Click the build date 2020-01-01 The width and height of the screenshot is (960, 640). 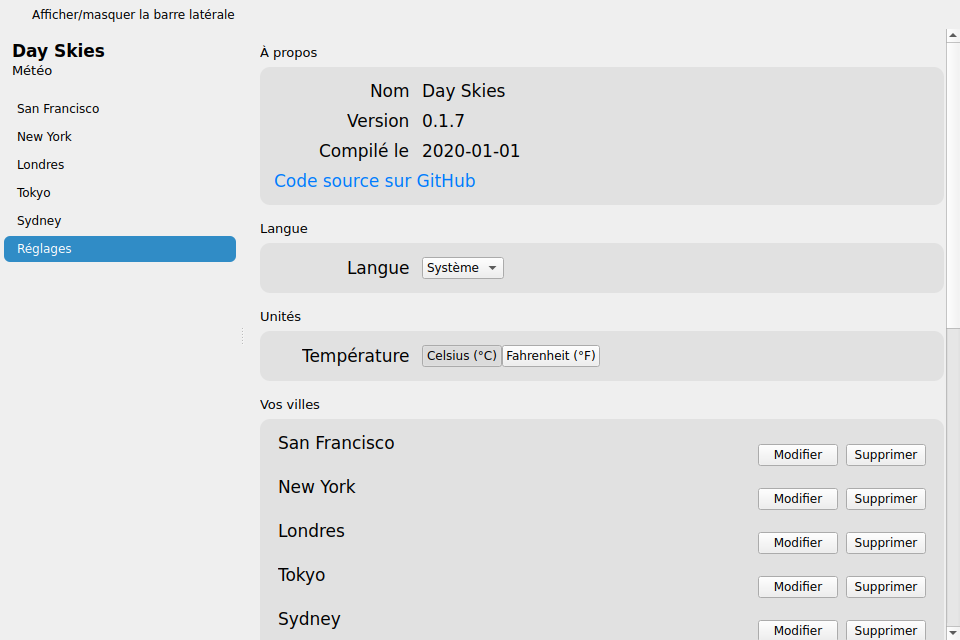[x=471, y=151]
